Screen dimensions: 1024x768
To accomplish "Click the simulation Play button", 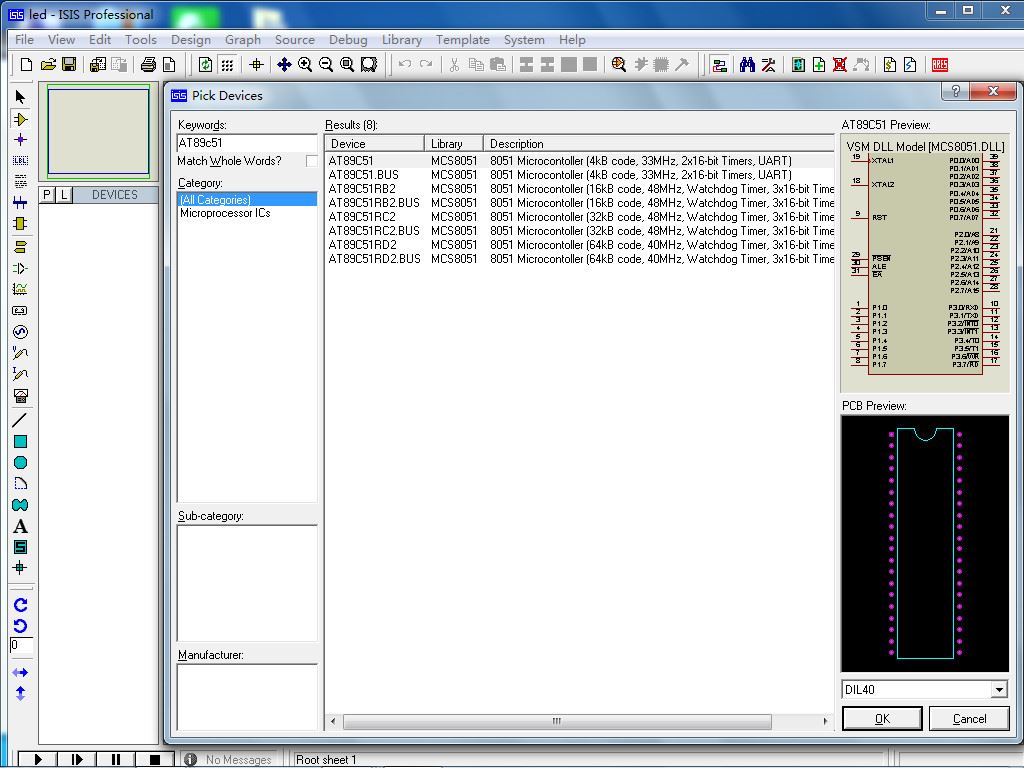I will (x=38, y=760).
